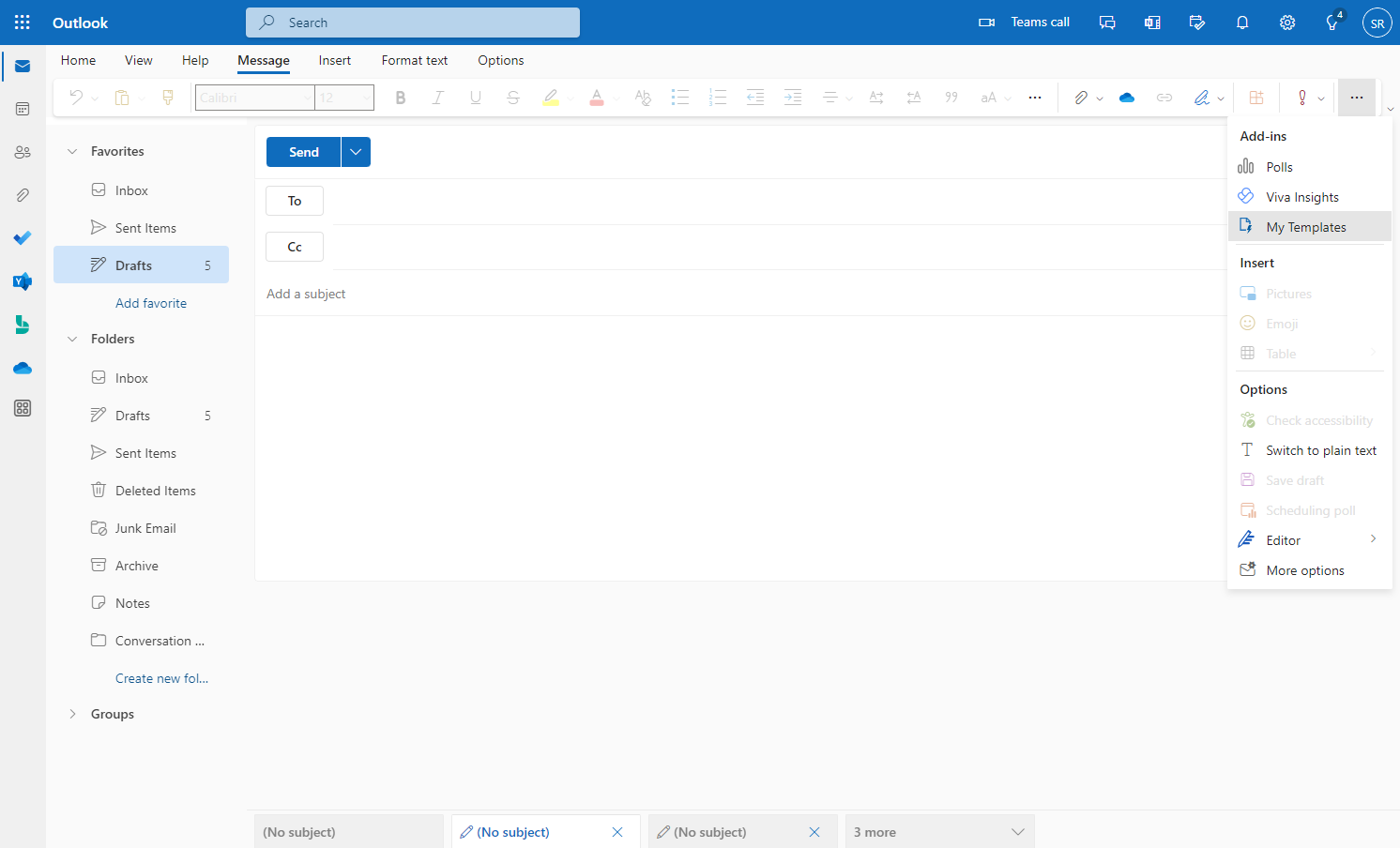Click the Add a subject field

pyautogui.click(x=741, y=294)
